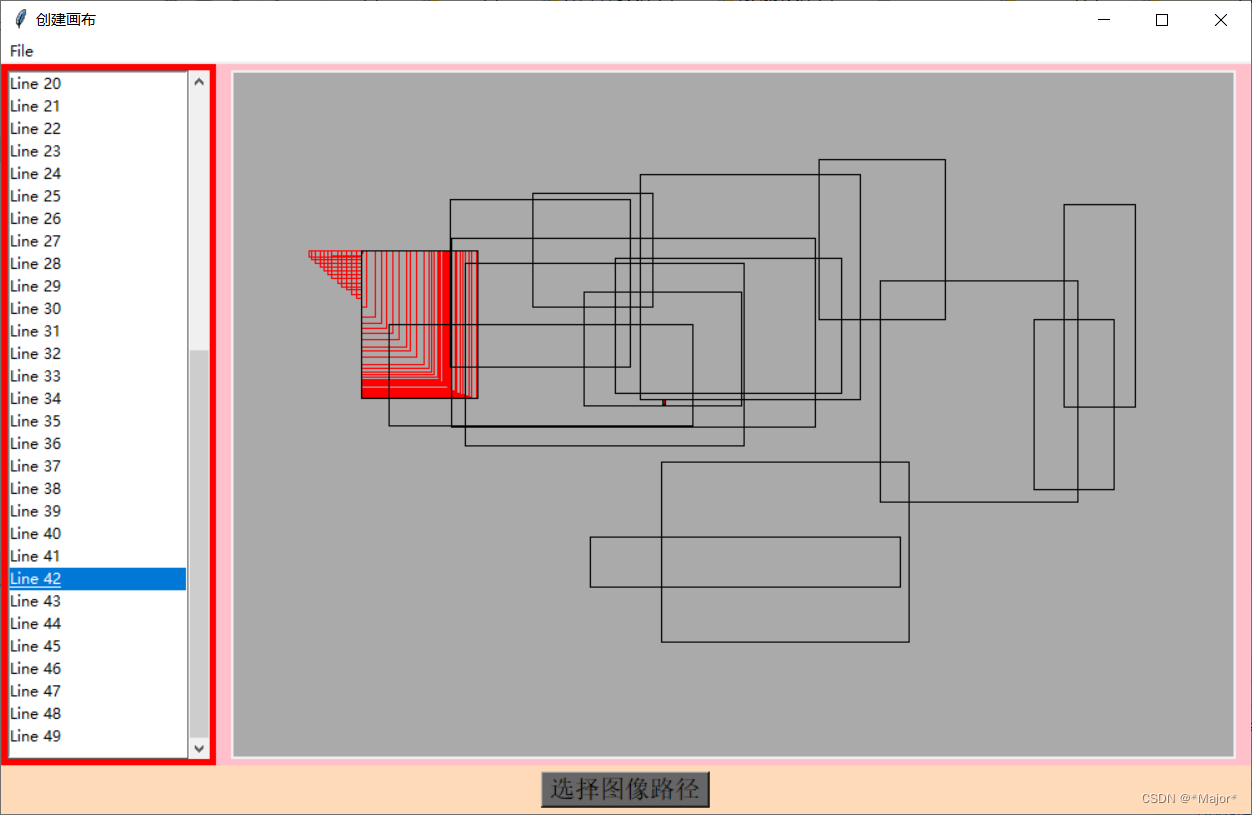
Task: Select Line 40 in the list
Action: coord(97,534)
